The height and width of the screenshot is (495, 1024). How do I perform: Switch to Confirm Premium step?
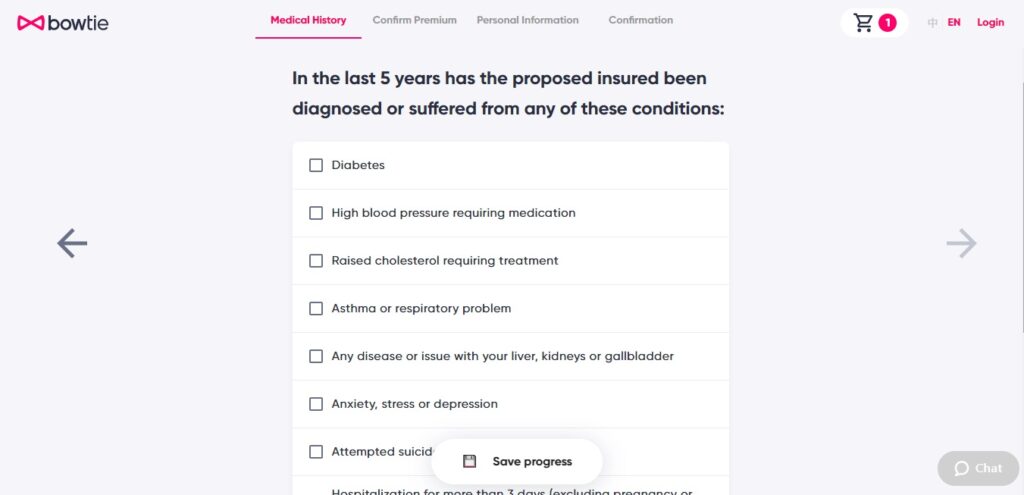click(414, 20)
